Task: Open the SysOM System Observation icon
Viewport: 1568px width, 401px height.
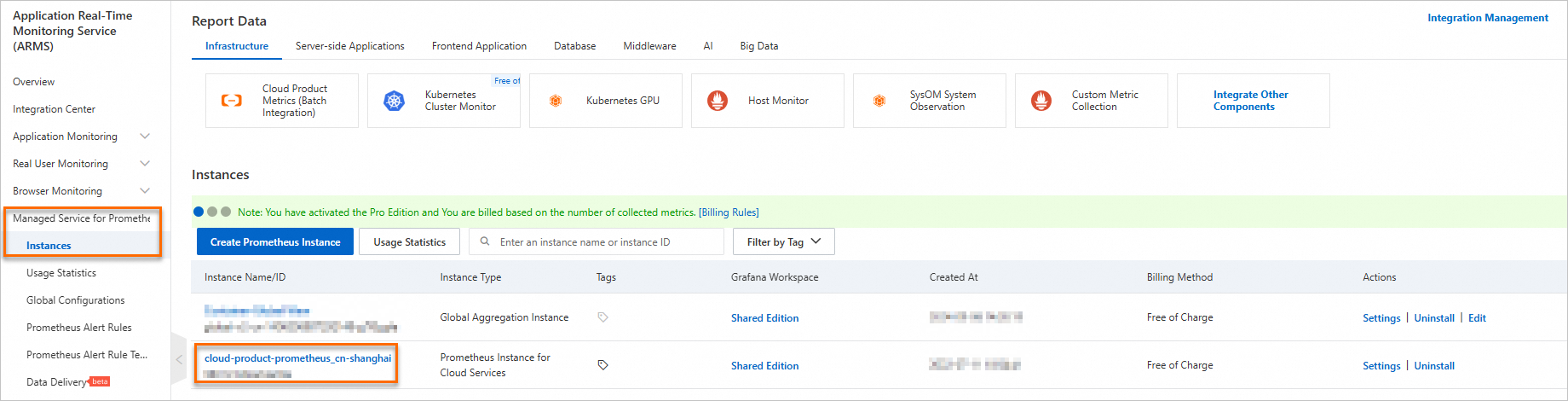Action: 879,101
